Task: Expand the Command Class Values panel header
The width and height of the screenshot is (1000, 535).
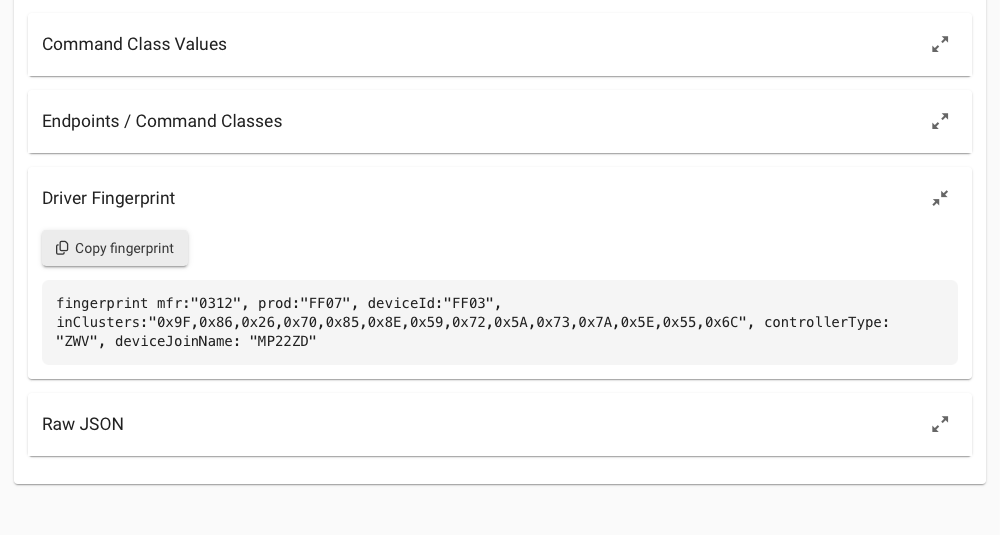Action: pyautogui.click(x=134, y=44)
